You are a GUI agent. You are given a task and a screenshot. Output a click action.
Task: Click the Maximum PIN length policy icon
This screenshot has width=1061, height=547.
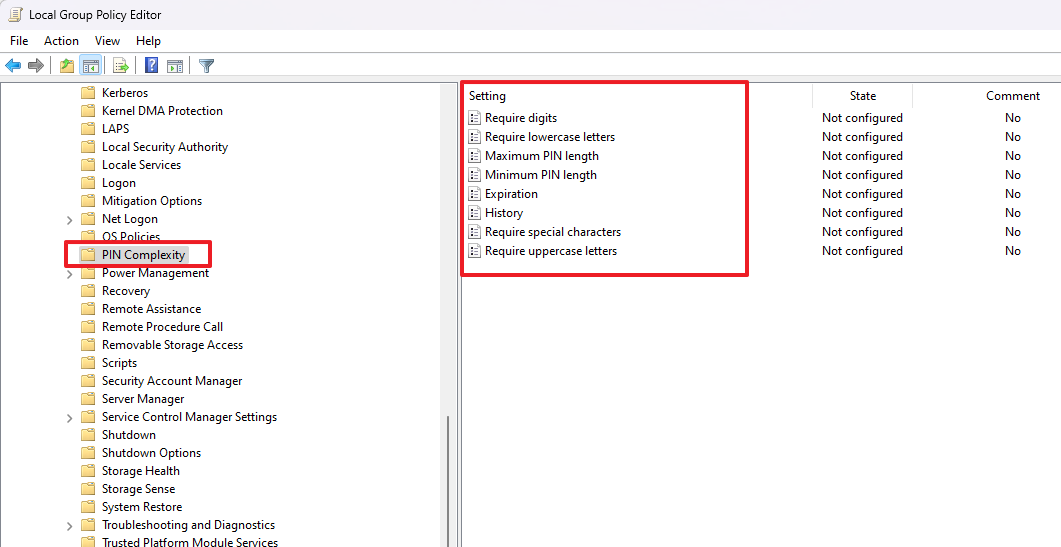475,156
